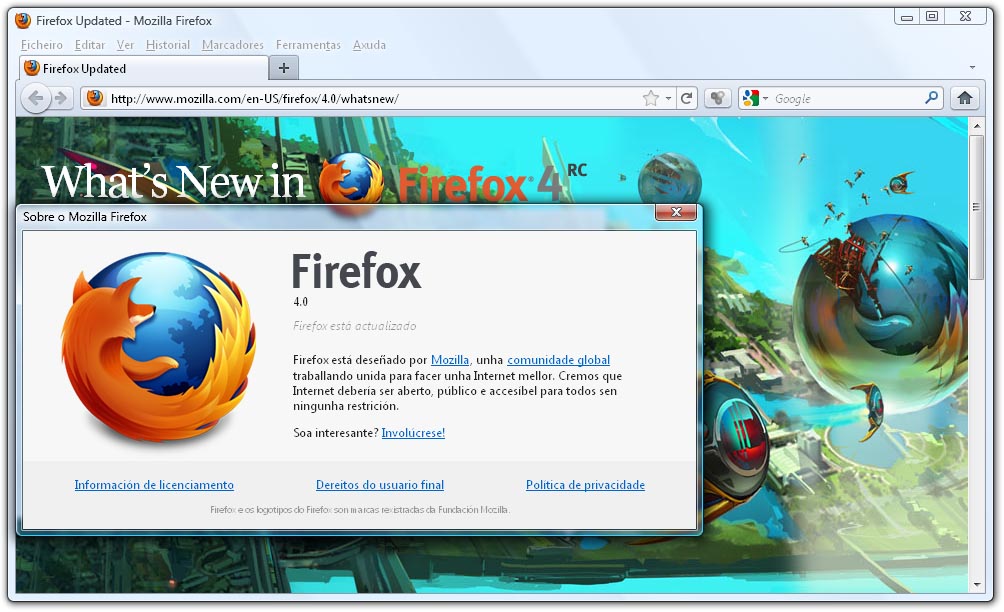Open the Historial menu
This screenshot has height=612, width=1004.
(x=168, y=45)
